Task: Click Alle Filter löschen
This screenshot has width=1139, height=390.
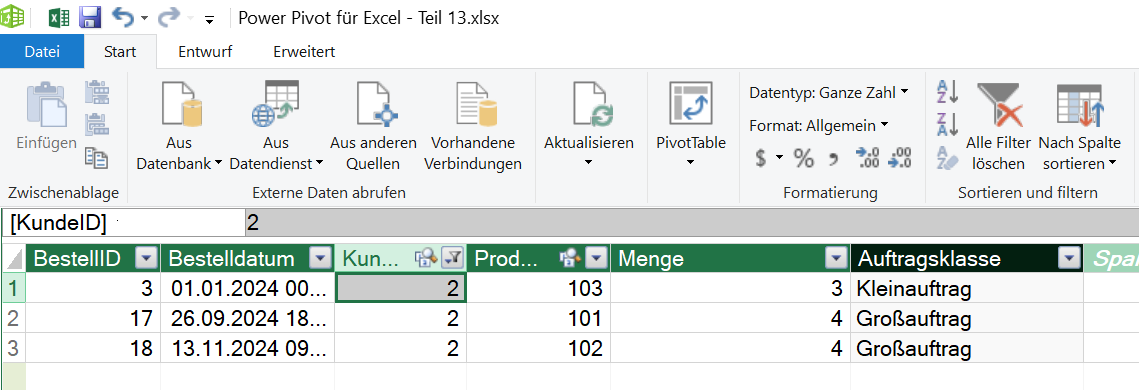Action: coord(999,126)
